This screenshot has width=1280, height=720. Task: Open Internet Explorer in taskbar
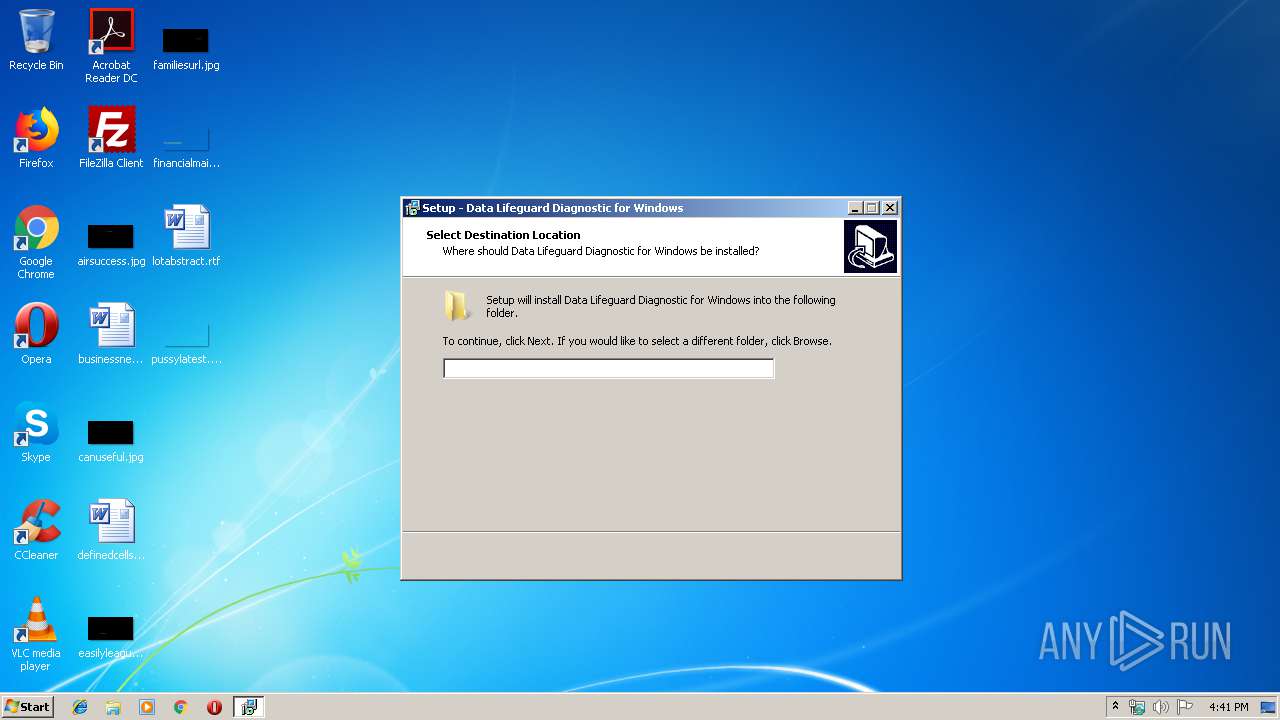point(80,707)
